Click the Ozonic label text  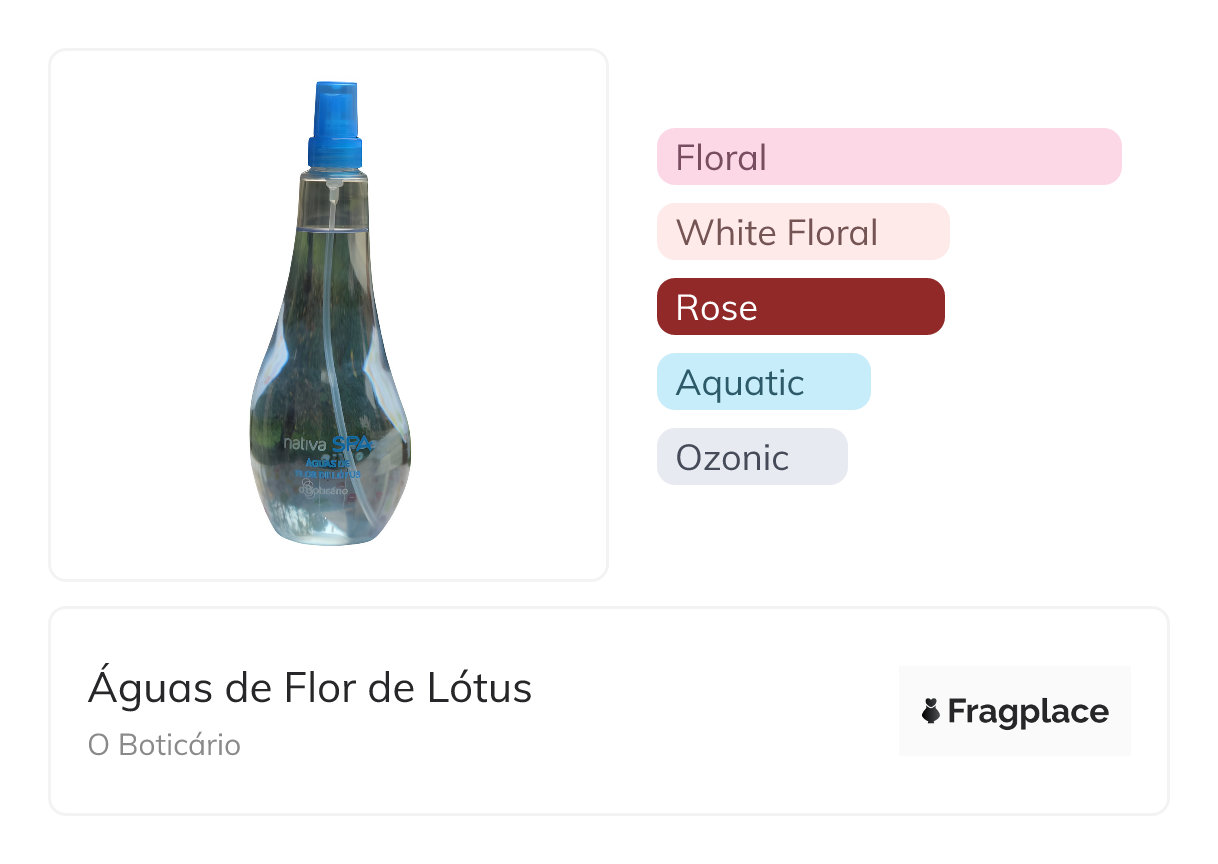pos(732,458)
